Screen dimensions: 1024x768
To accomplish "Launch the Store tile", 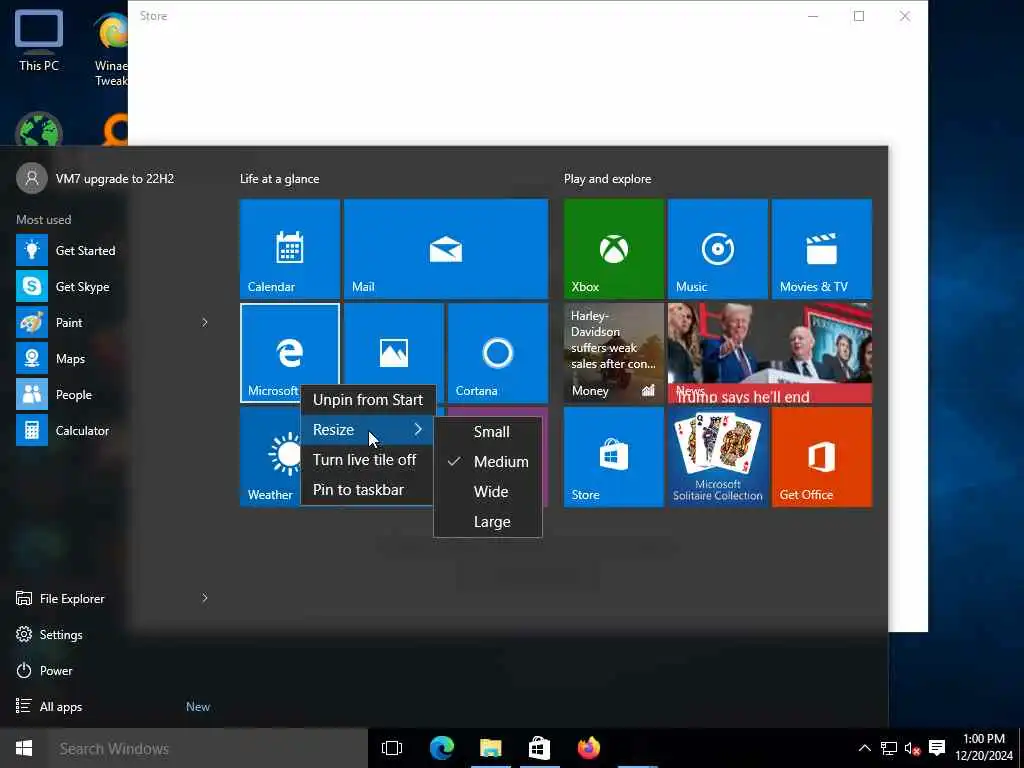I will coord(613,457).
